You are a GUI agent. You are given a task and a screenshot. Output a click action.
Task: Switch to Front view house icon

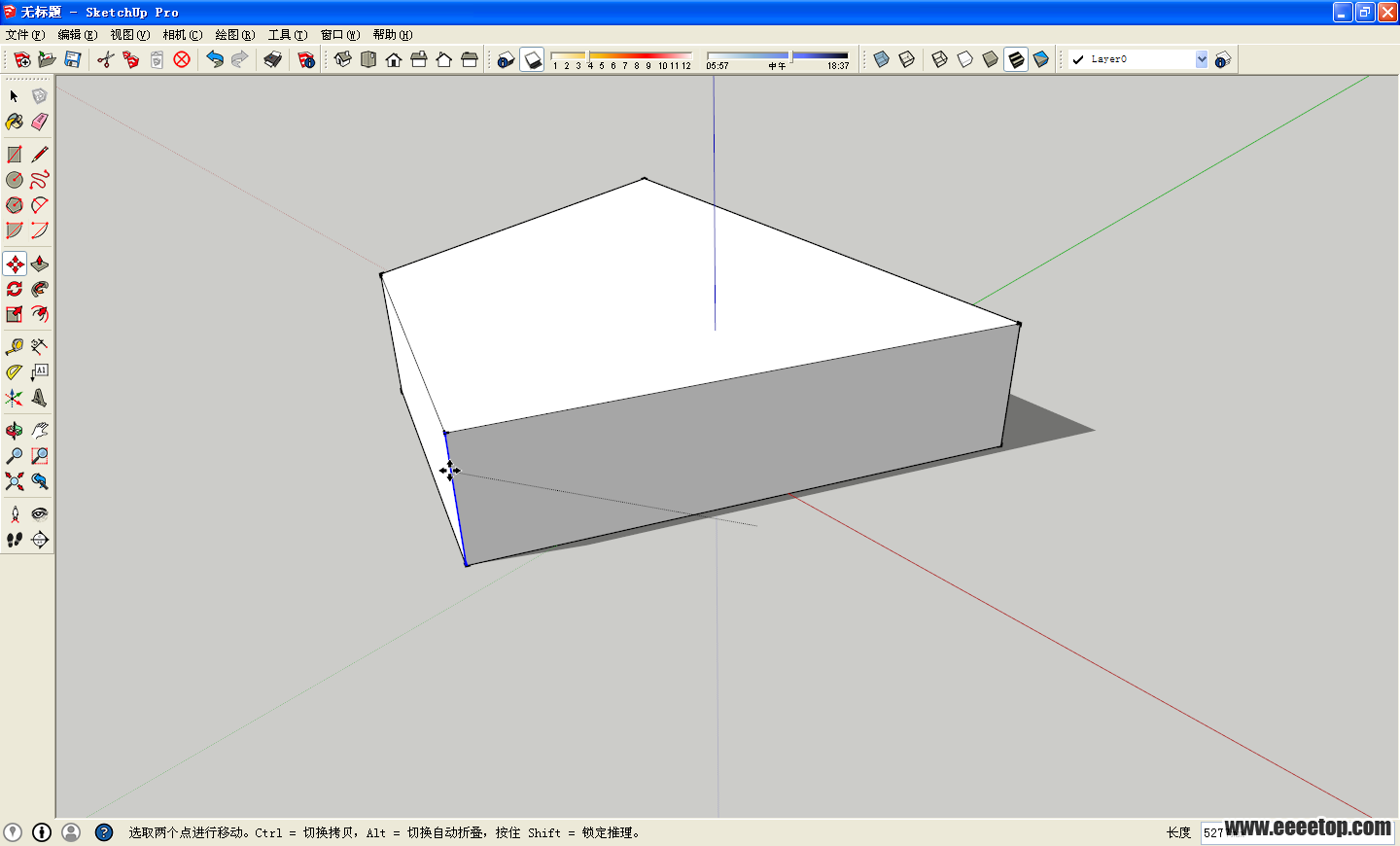(x=394, y=59)
